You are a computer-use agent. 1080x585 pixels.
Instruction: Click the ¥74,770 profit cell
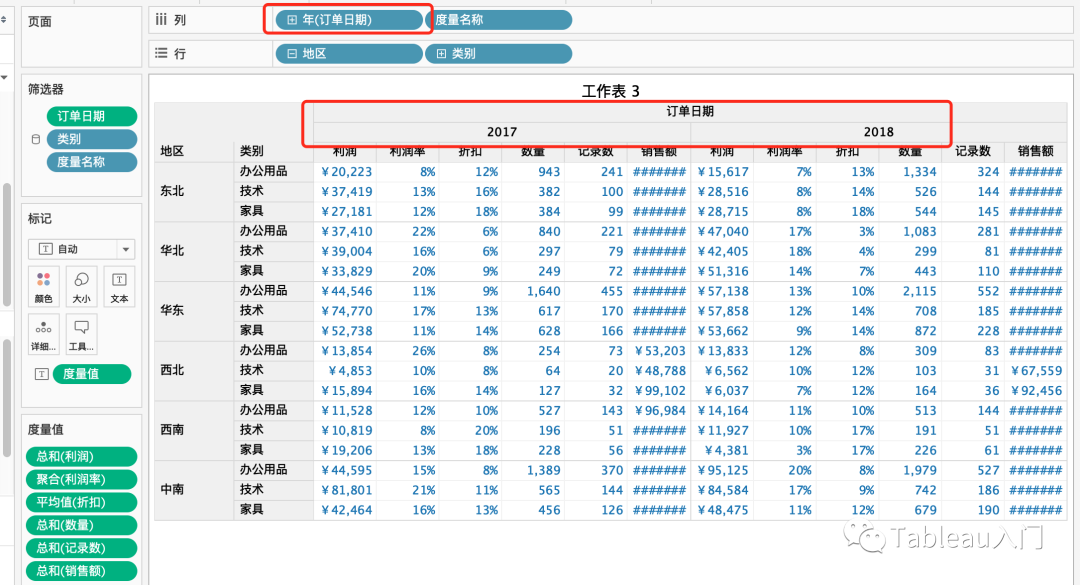tap(346, 311)
